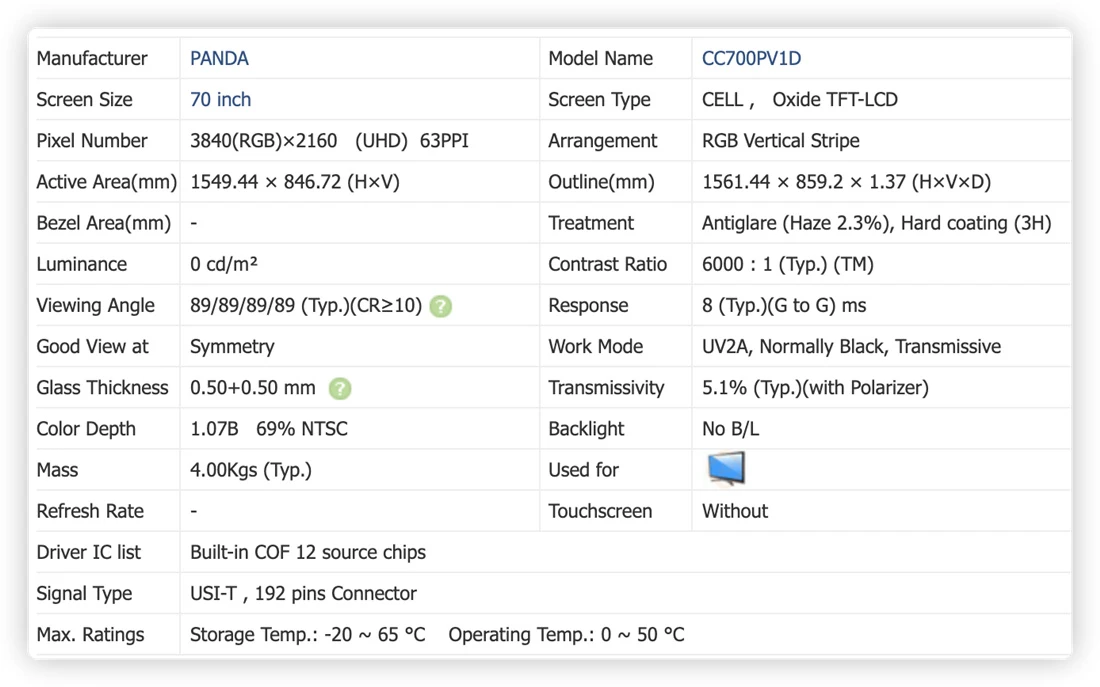Click the Work Mode label
This screenshot has width=1100, height=687.
tap(596, 347)
